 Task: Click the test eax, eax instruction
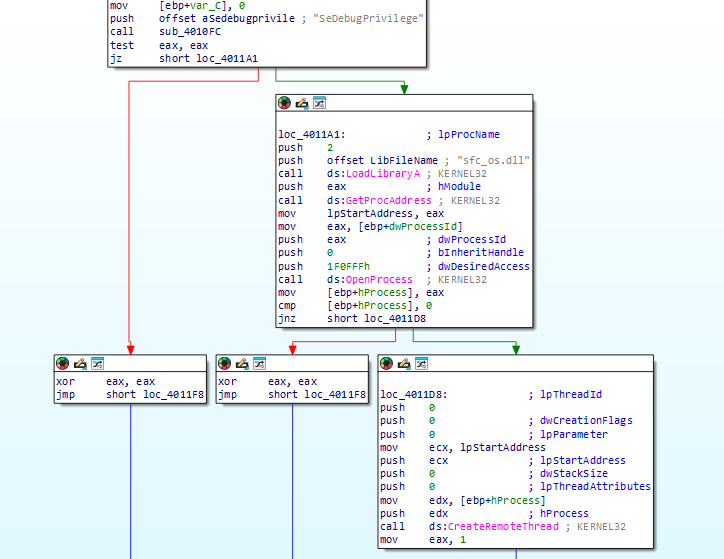(x=159, y=45)
